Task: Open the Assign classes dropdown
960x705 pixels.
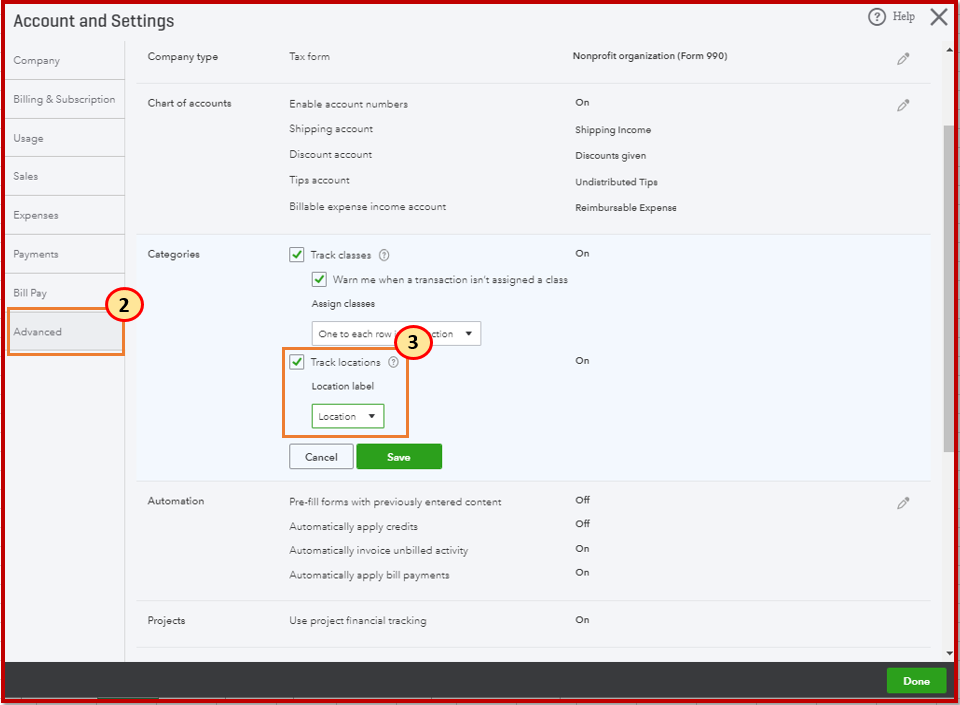Action: (396, 334)
